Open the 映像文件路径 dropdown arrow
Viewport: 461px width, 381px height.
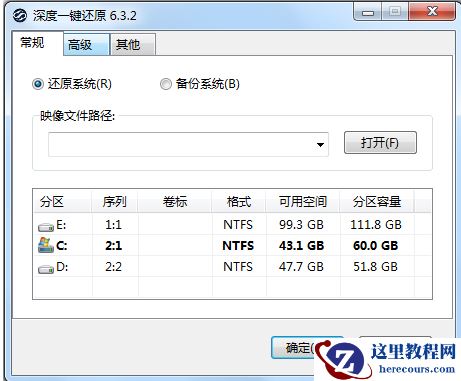click(320, 145)
